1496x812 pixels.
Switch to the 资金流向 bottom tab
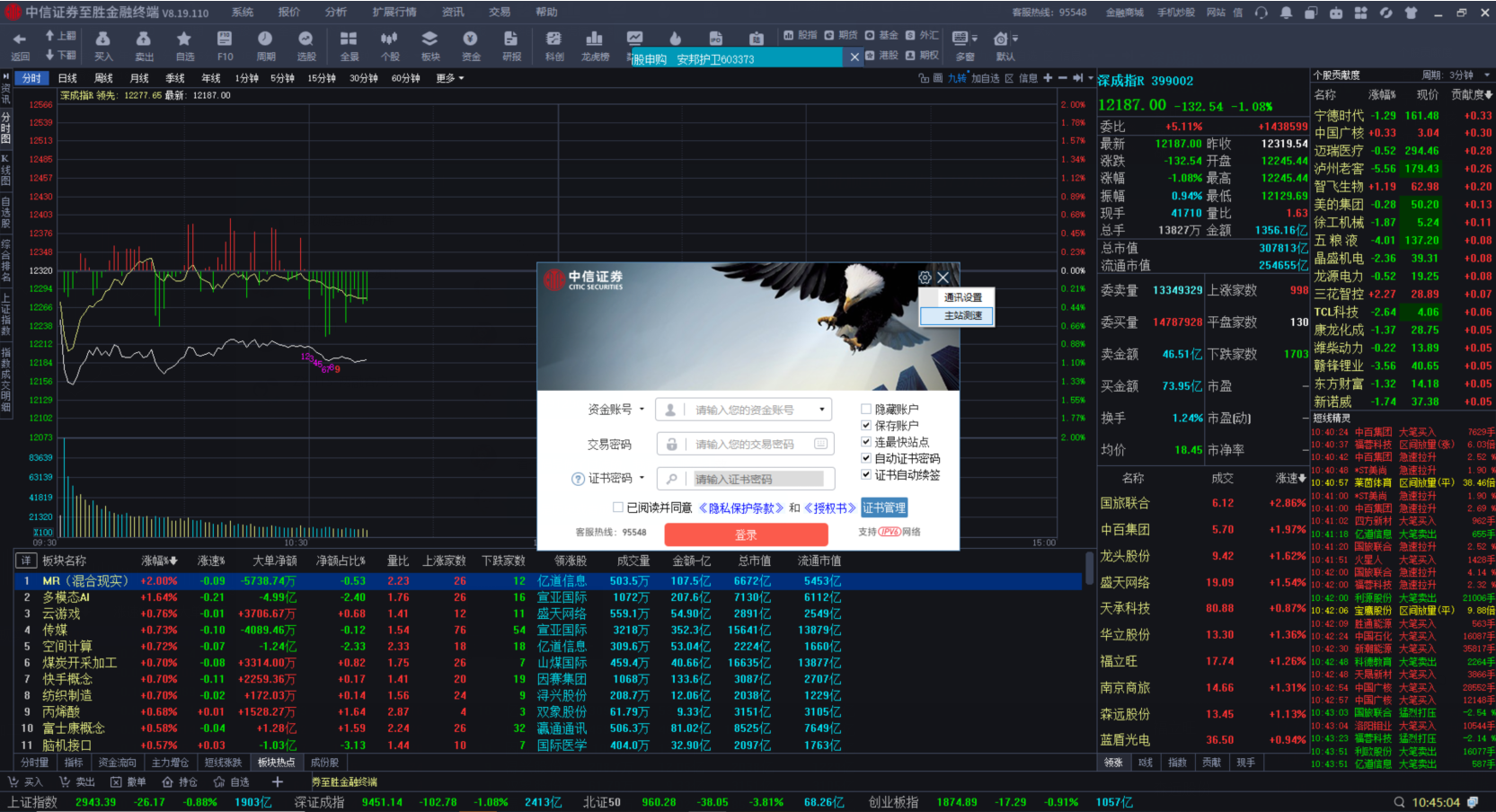click(x=118, y=763)
